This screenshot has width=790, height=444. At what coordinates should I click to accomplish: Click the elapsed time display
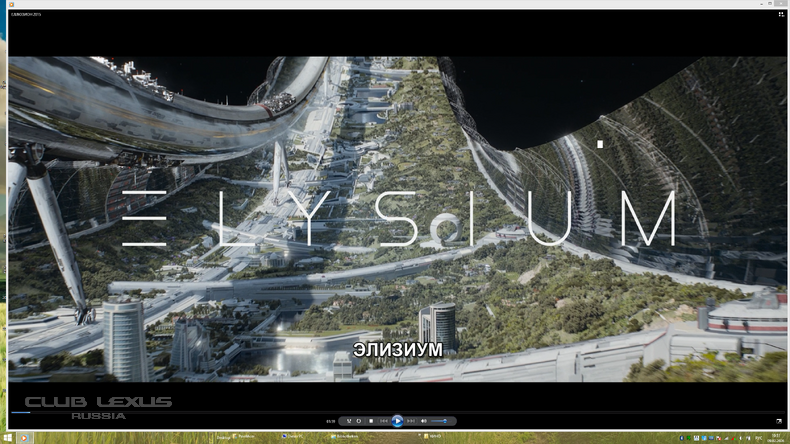coord(330,421)
